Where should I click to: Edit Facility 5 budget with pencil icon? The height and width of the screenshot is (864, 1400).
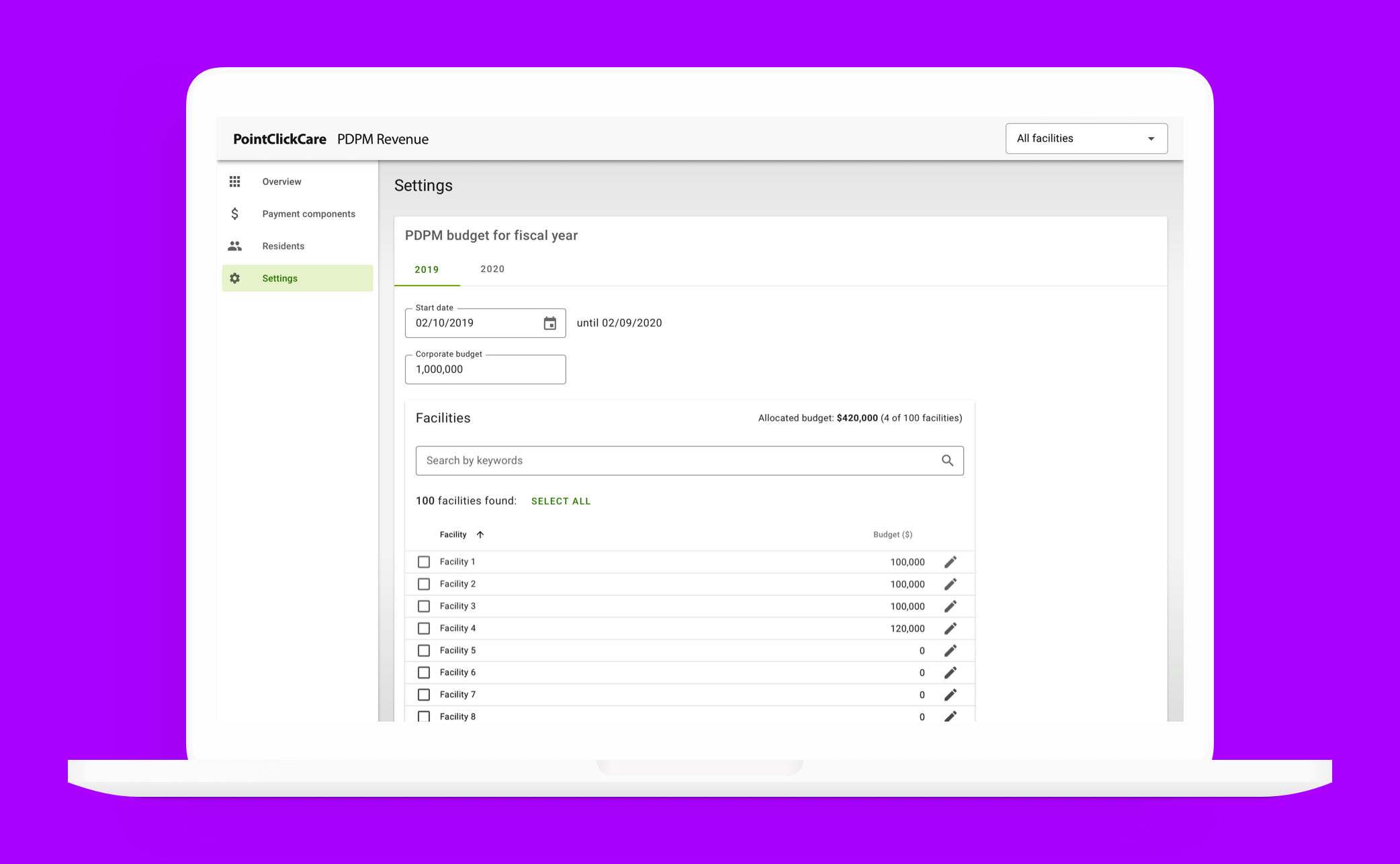coord(950,650)
